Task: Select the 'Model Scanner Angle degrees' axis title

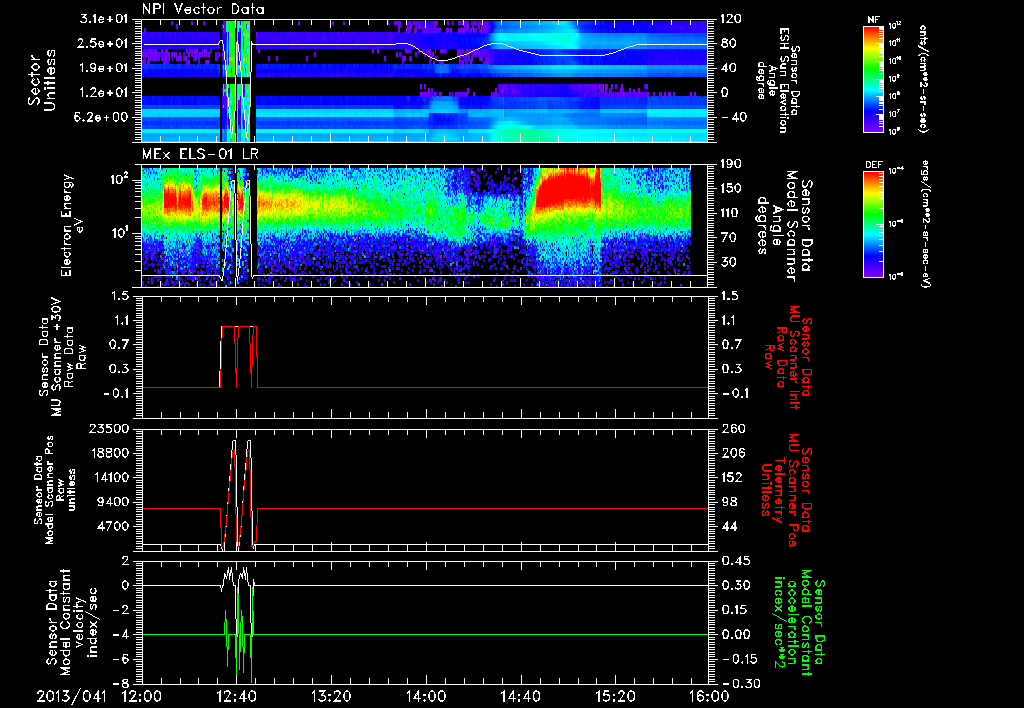Action: pos(784,226)
